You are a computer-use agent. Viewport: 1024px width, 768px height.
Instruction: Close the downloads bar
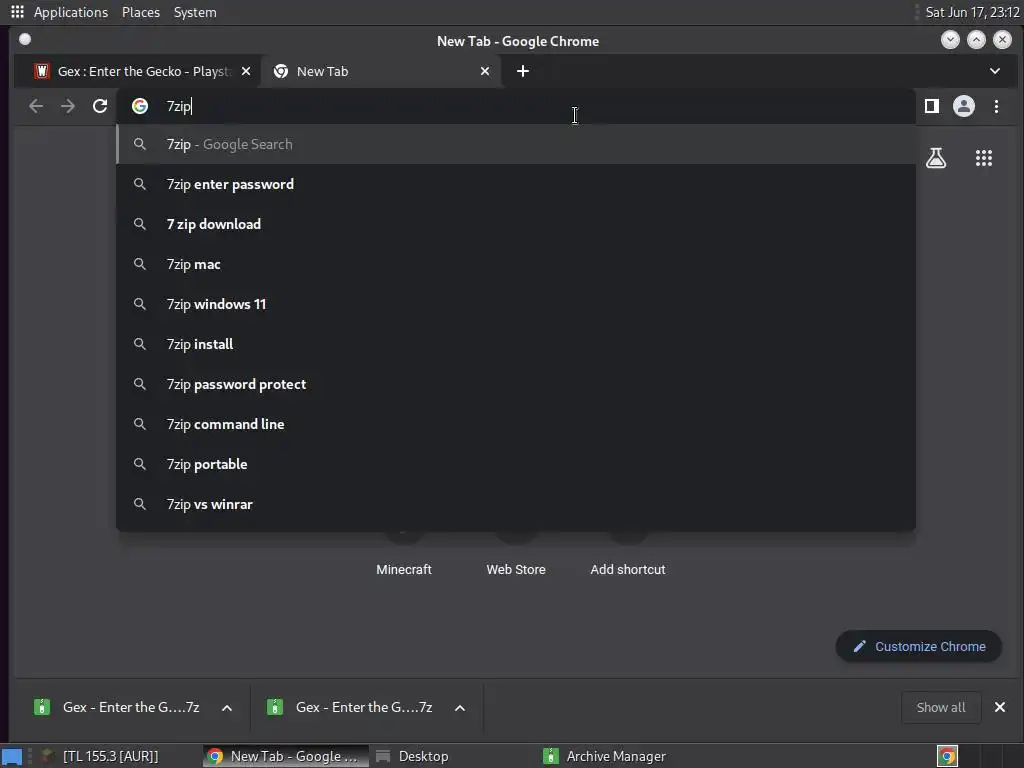click(999, 707)
